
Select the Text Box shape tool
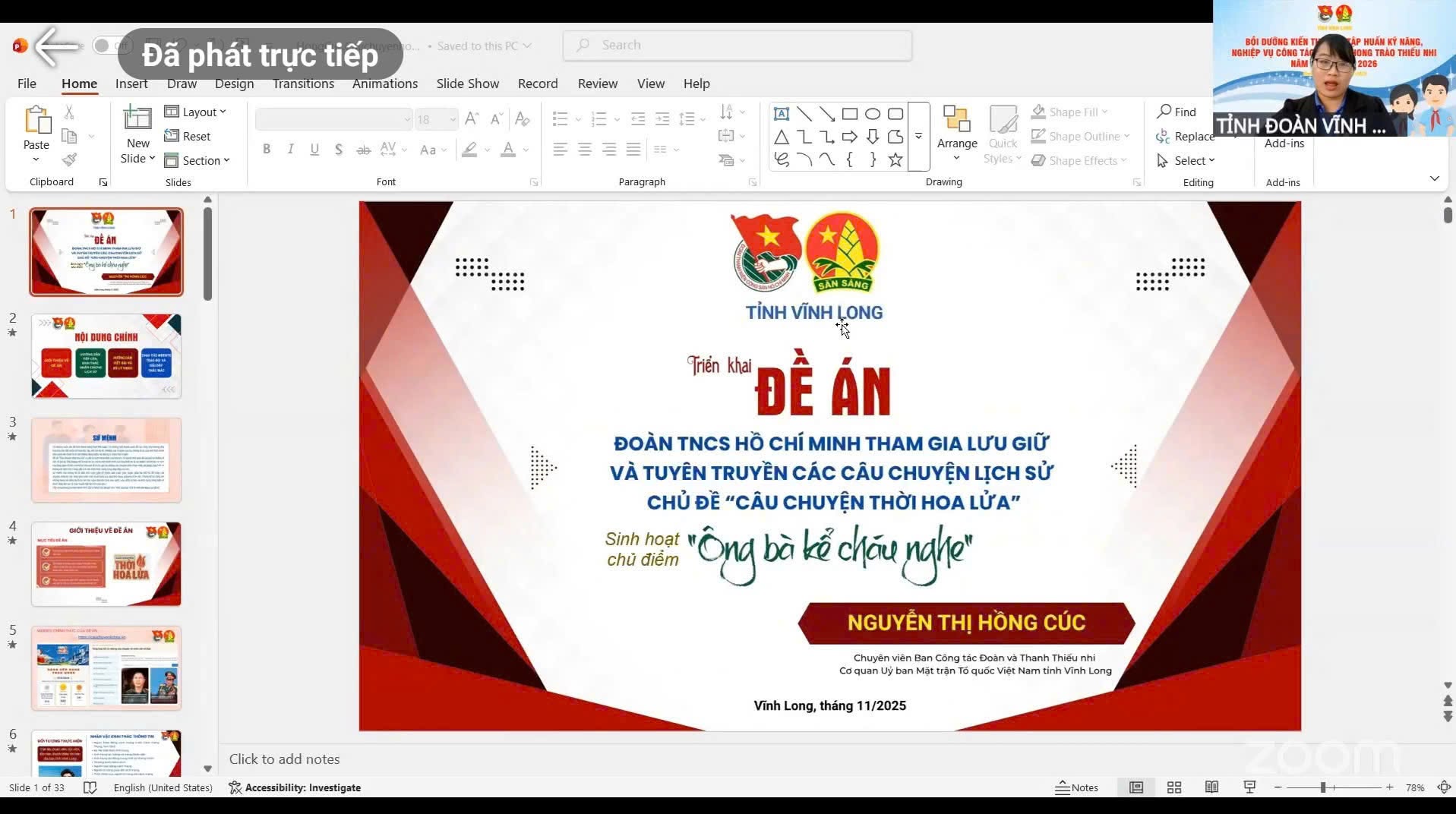pos(781,114)
